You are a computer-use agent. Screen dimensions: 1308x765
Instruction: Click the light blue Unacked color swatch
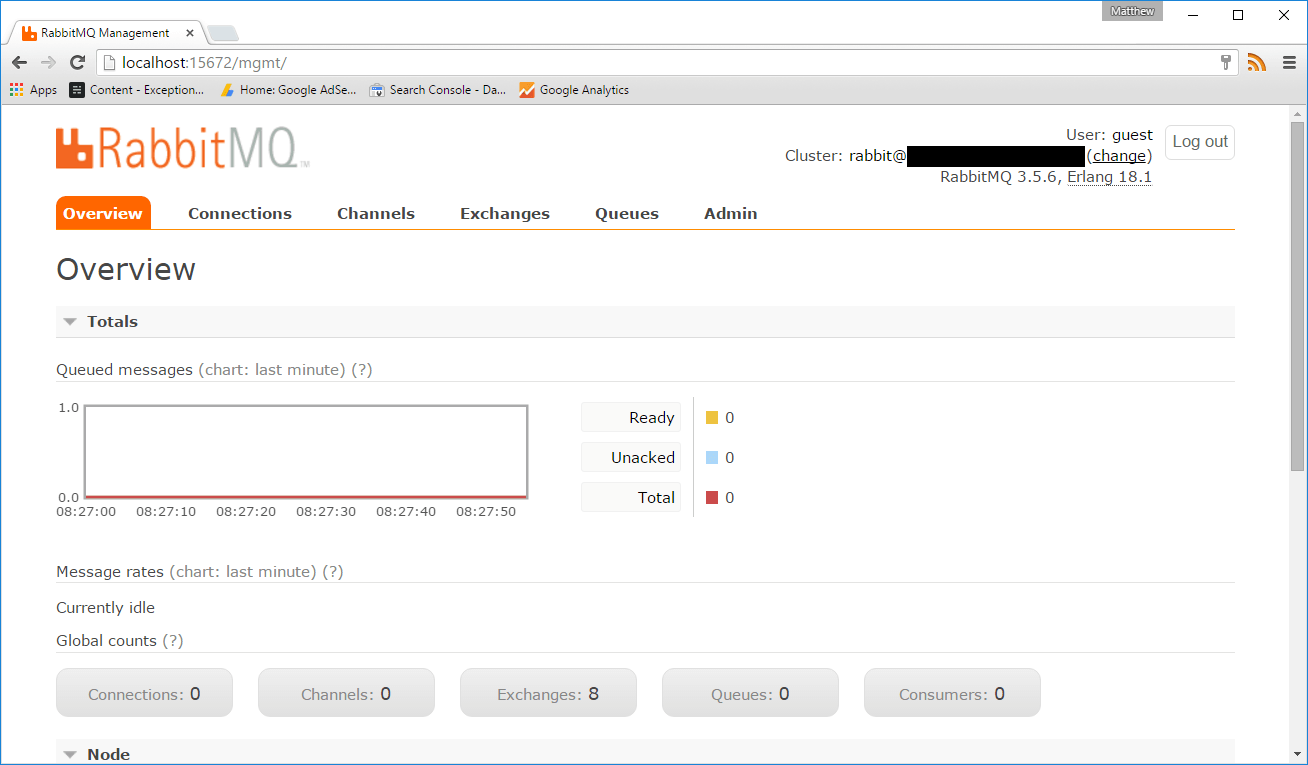tap(712, 458)
